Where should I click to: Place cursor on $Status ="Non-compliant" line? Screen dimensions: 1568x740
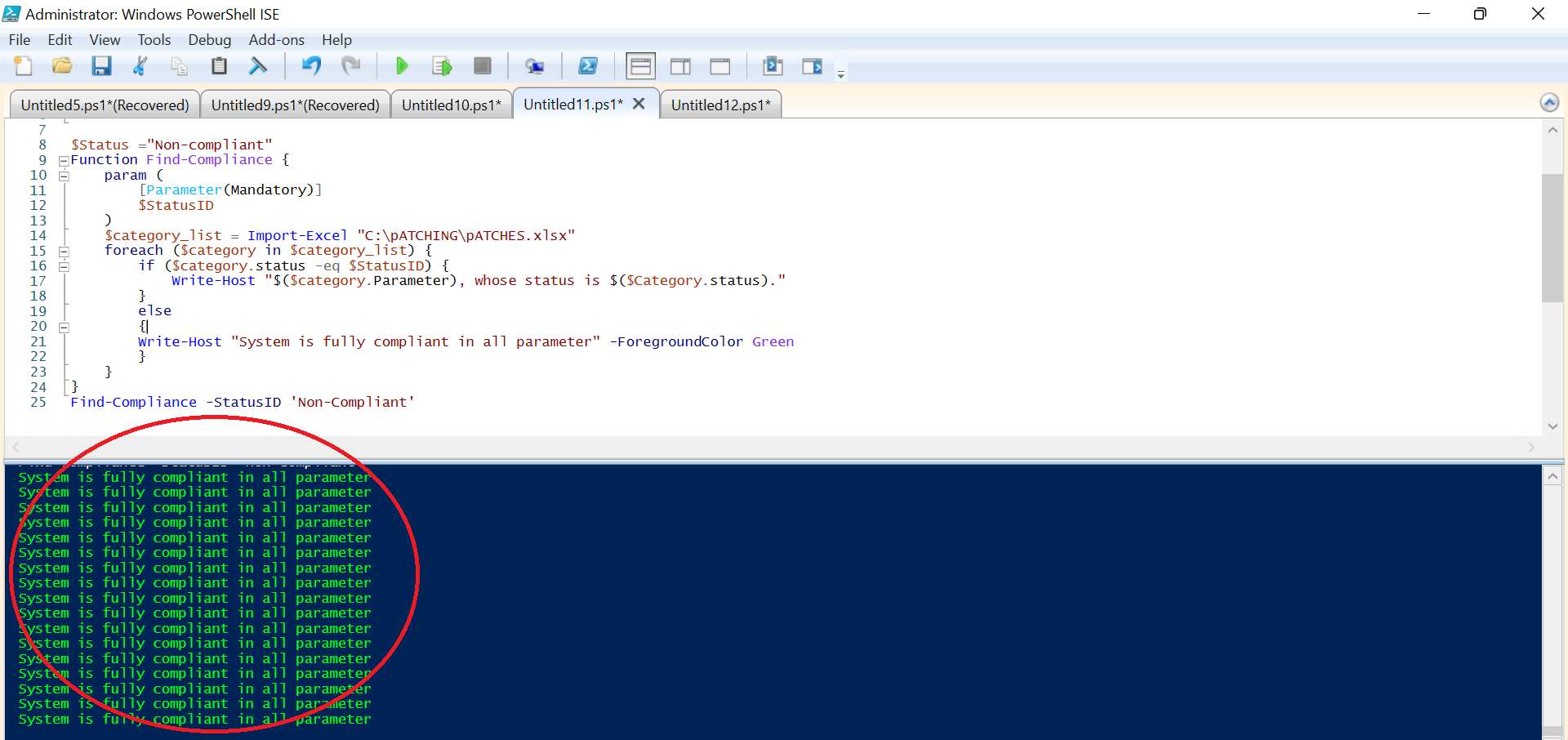coord(171,145)
